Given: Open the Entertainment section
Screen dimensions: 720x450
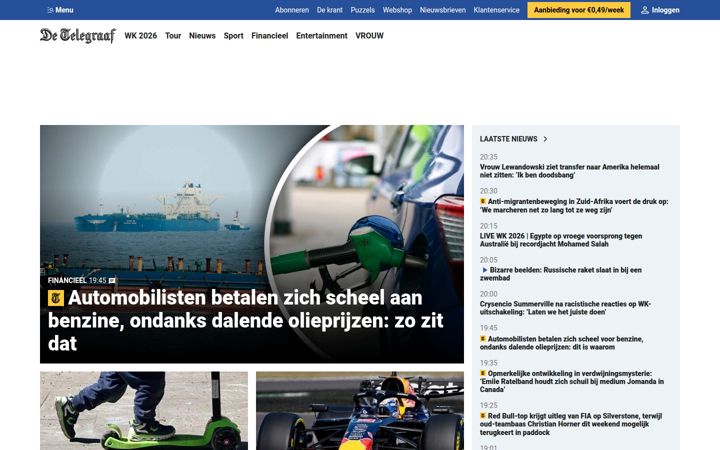Looking at the screenshot, I should 321,36.
